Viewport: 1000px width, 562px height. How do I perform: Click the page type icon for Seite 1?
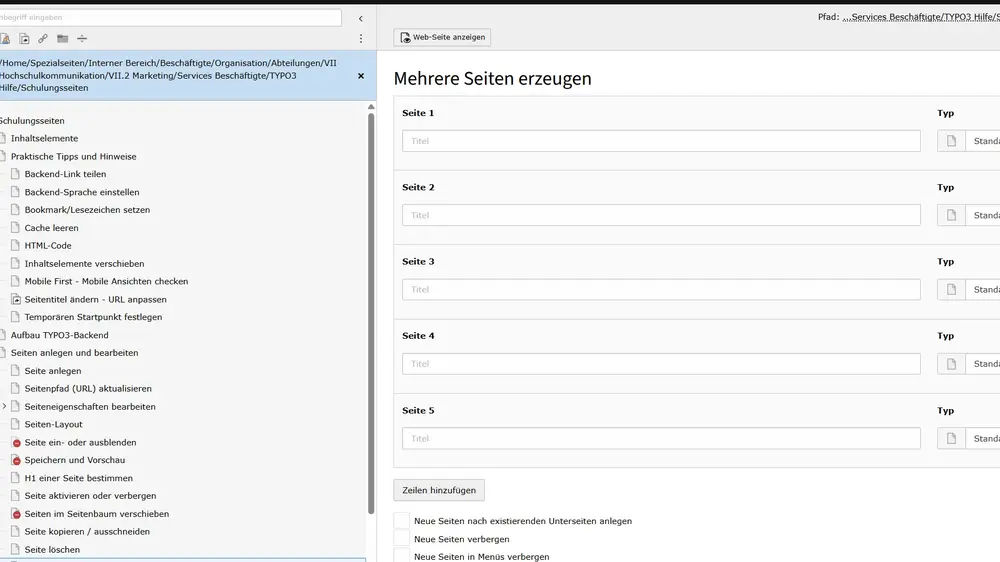pyautogui.click(x=951, y=141)
